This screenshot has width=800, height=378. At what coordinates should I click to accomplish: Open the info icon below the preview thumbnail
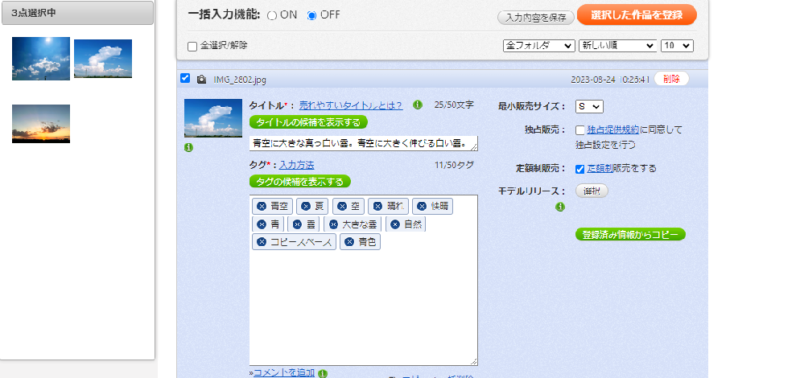[188, 148]
